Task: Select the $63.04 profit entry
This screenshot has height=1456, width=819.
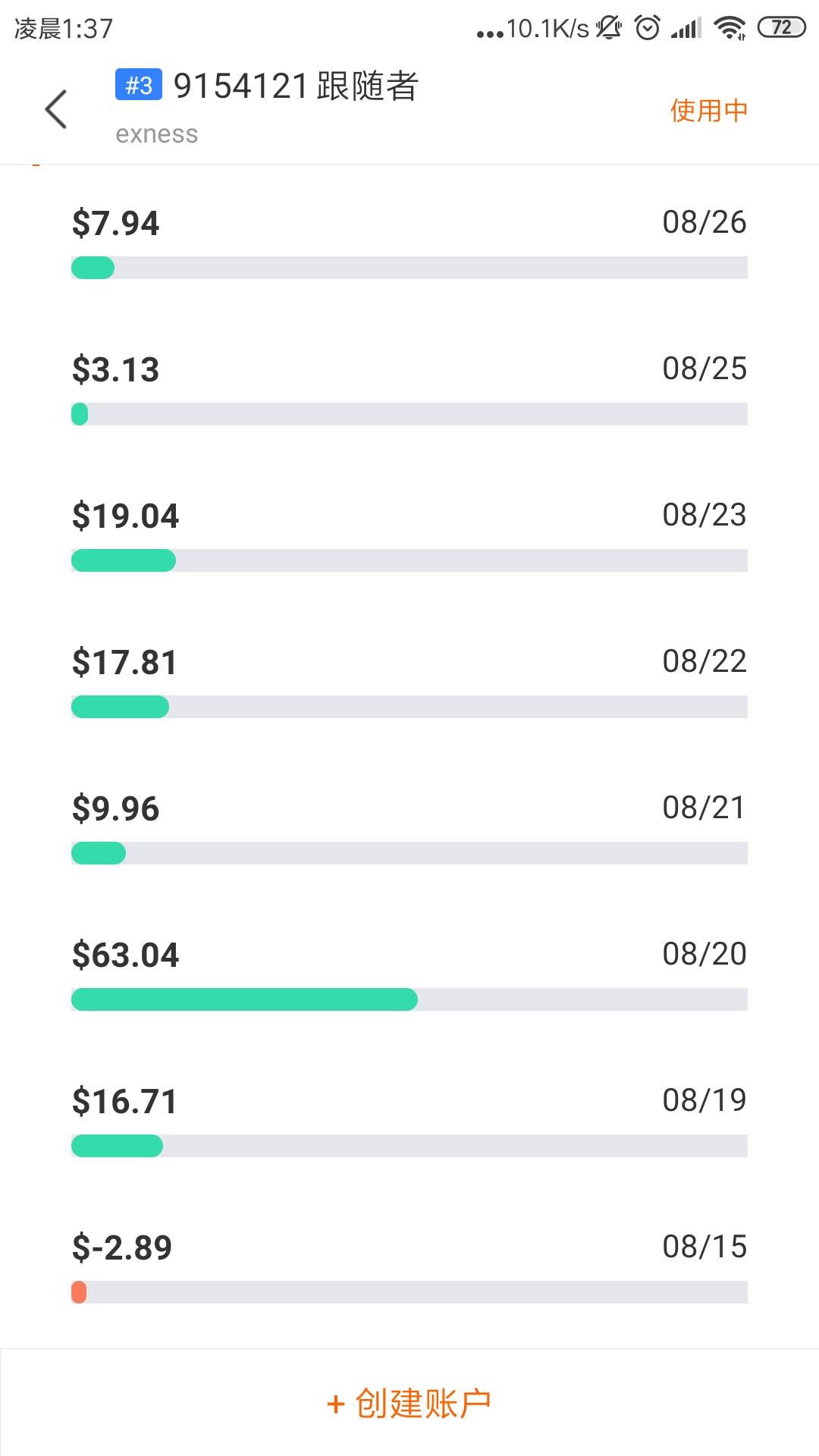Action: tap(126, 955)
